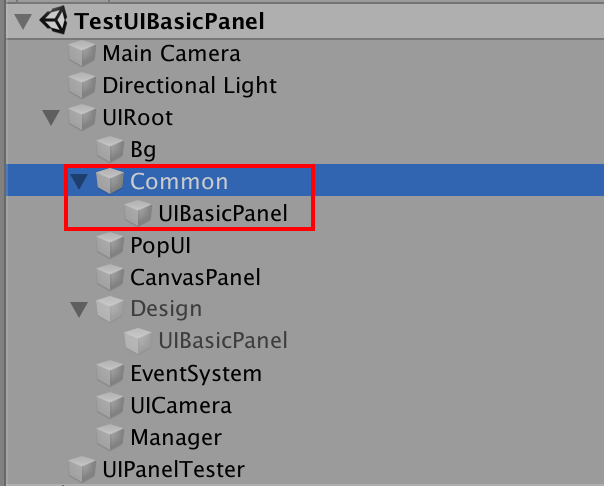Select the greyed UIBasicPanel under Design
Image resolution: width=604 pixels, height=486 pixels.
pyautogui.click(x=222, y=341)
